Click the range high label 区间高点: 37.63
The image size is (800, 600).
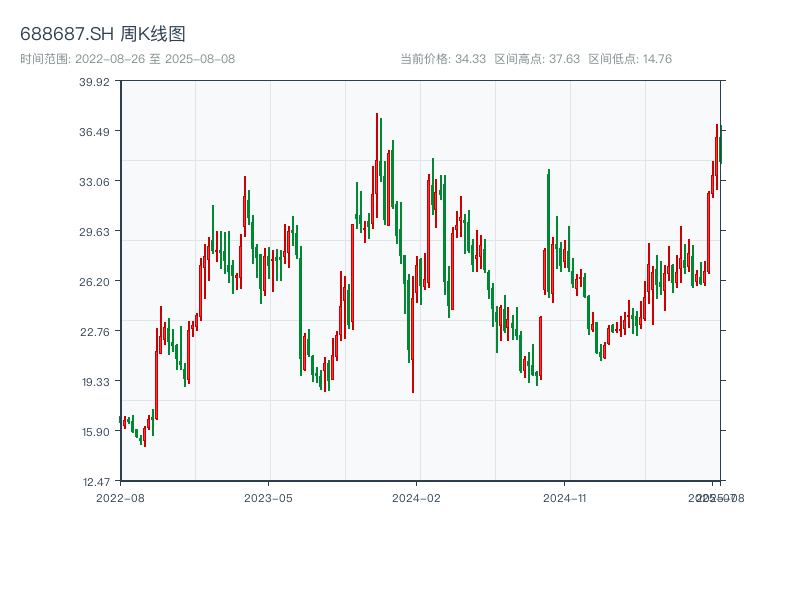coord(537,59)
